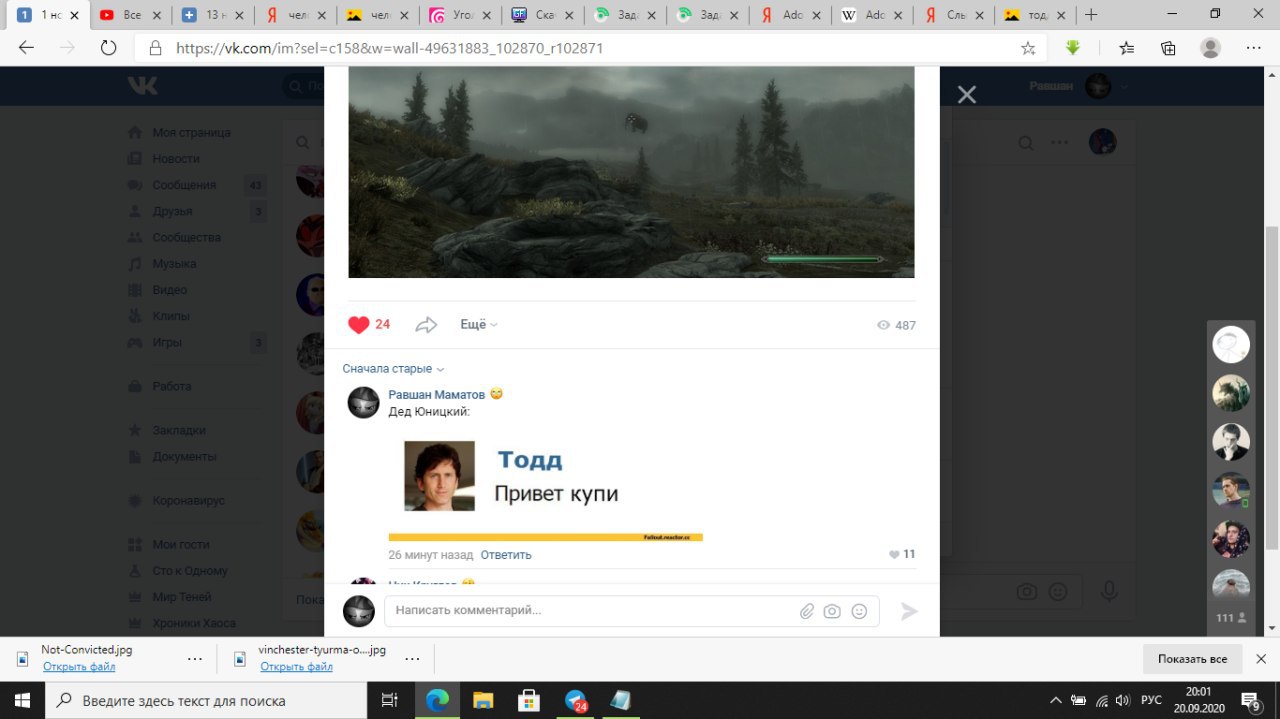
Task: Open the 'Равшан' profile menu in header
Action: click(x=1080, y=86)
